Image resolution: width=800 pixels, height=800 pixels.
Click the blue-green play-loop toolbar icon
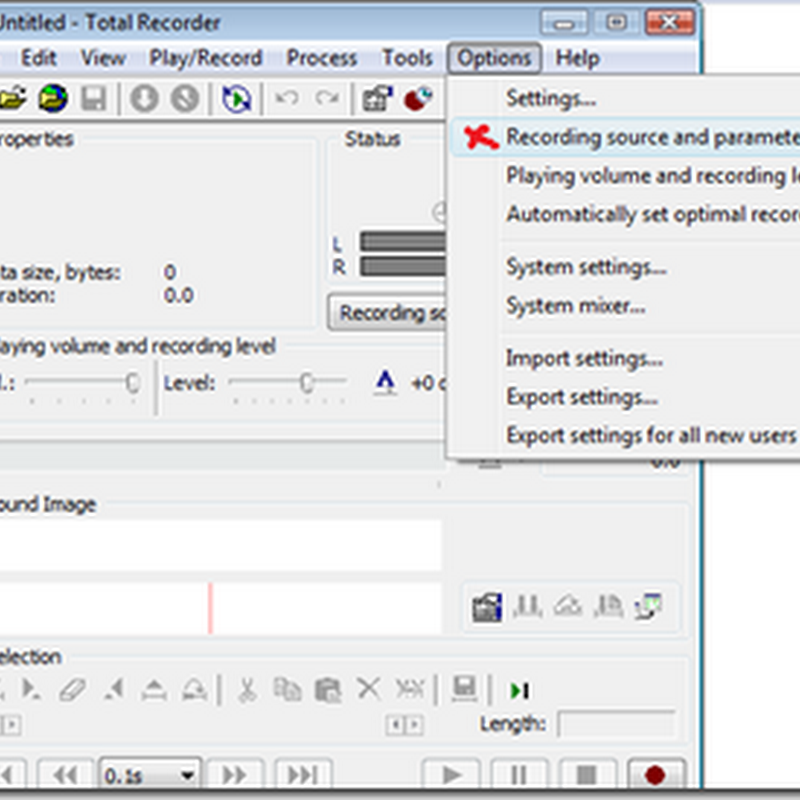coord(237,98)
